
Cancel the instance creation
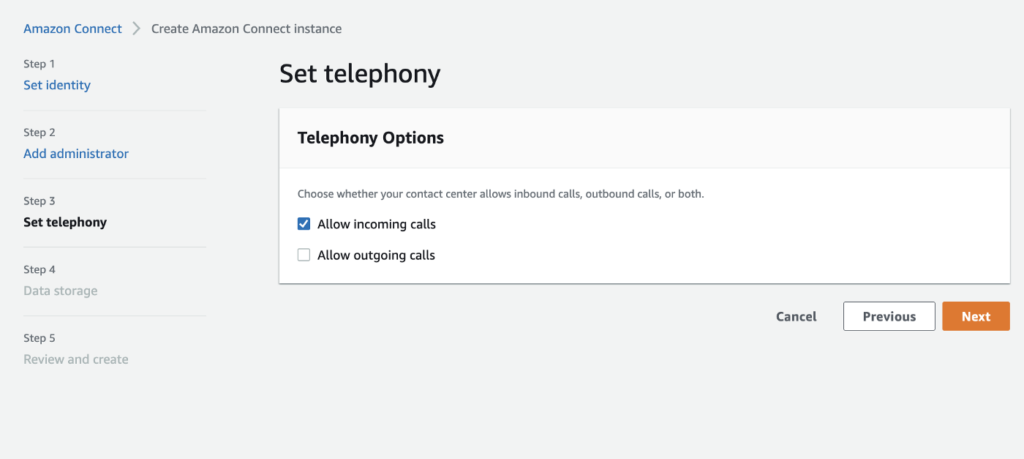[796, 316]
